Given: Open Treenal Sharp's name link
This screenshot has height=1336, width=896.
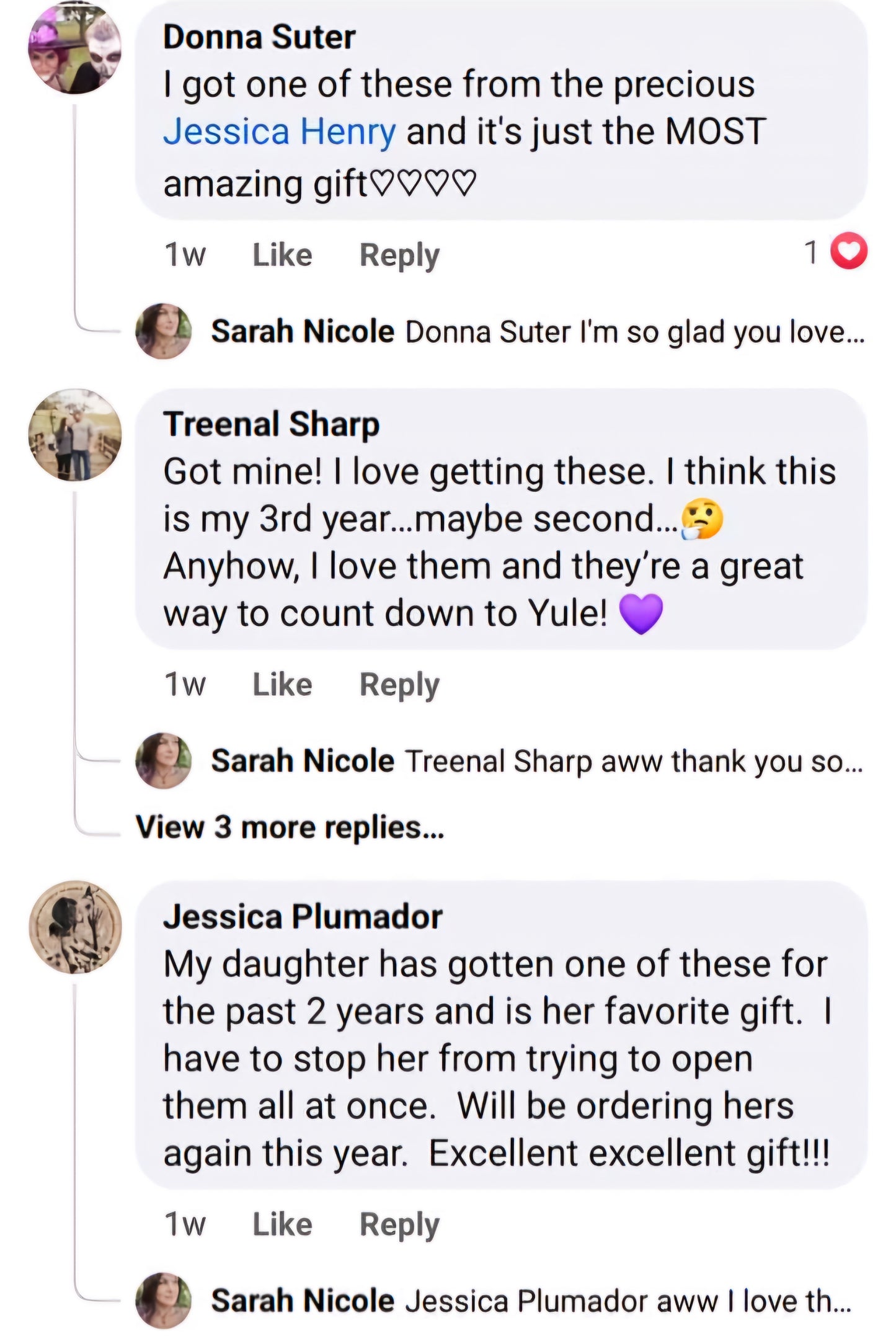Looking at the screenshot, I should coord(271,424).
